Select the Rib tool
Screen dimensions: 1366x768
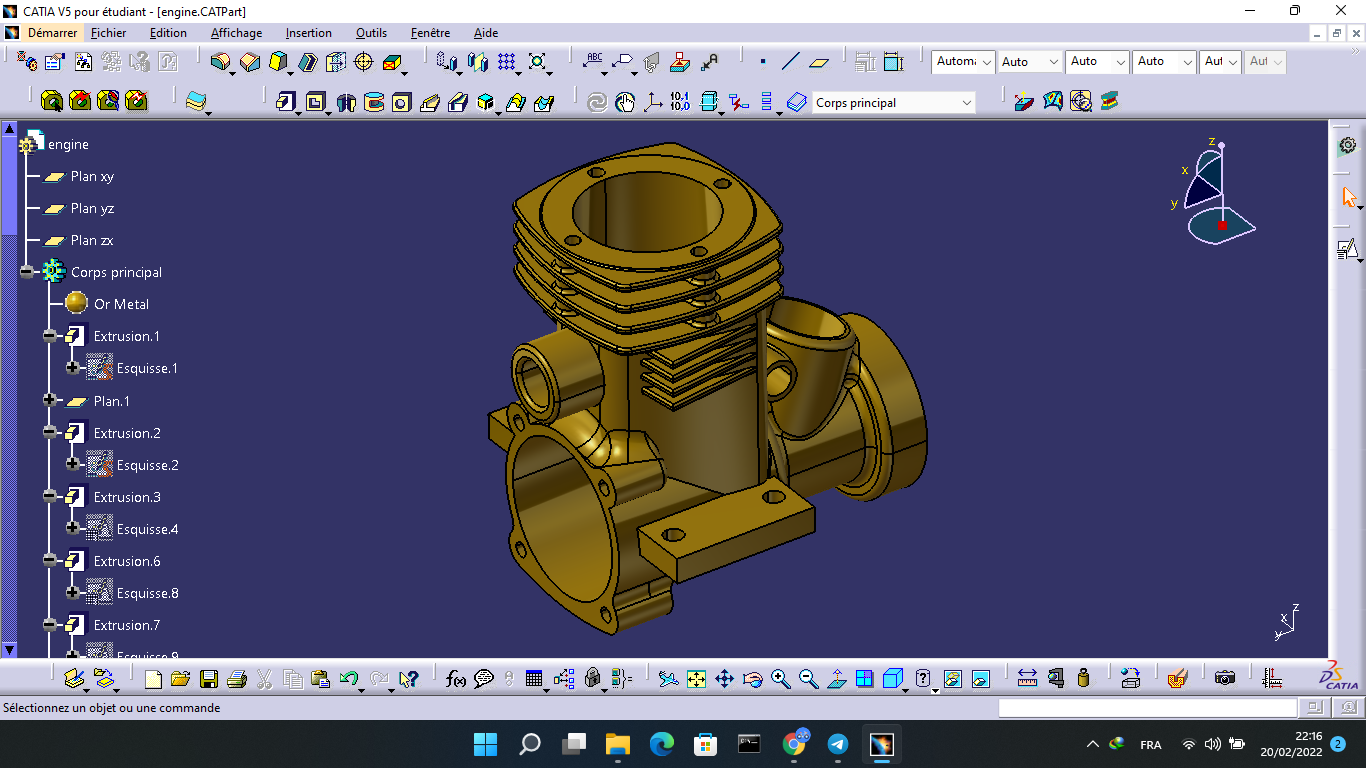(430, 102)
